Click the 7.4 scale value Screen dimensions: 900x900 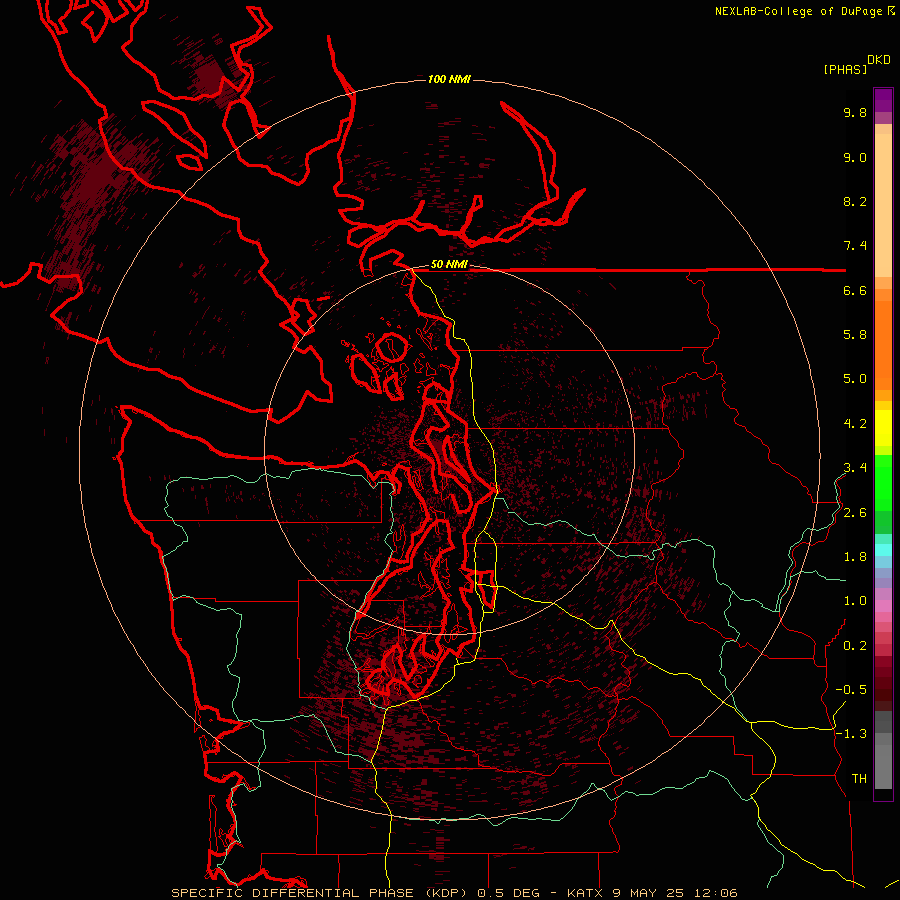(855, 246)
